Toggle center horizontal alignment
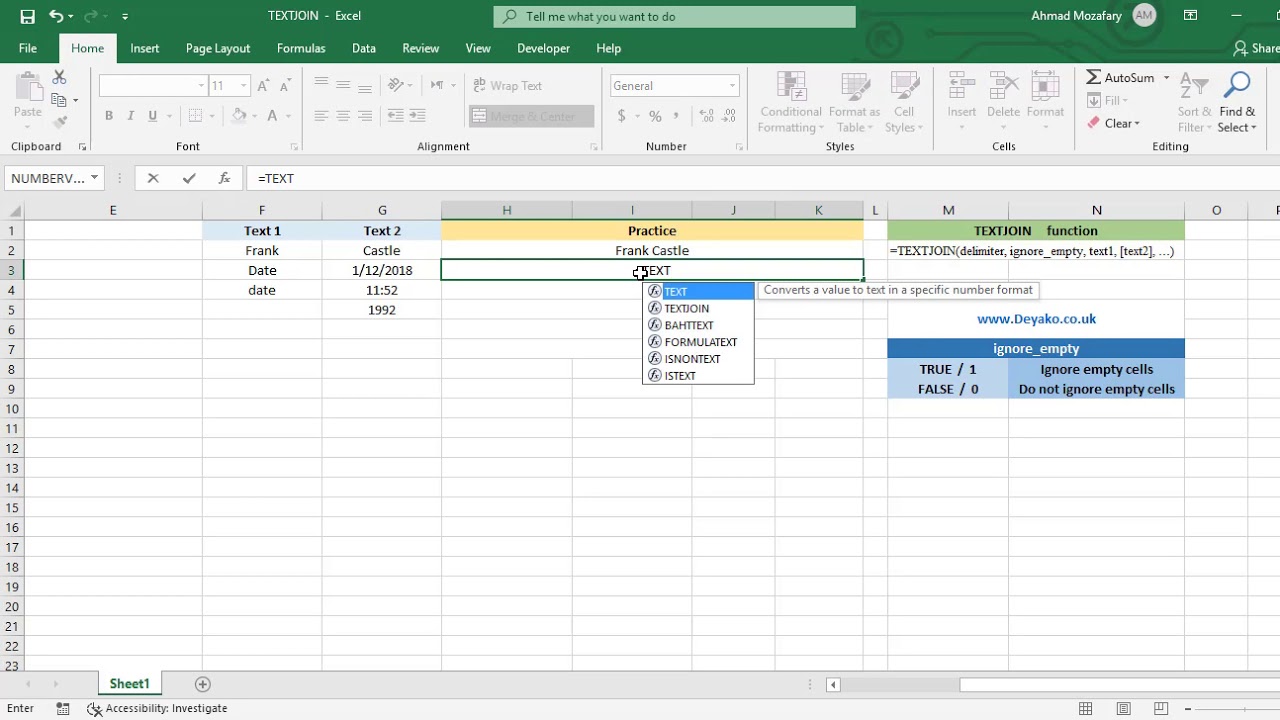This screenshot has width=1280, height=720. (343, 116)
